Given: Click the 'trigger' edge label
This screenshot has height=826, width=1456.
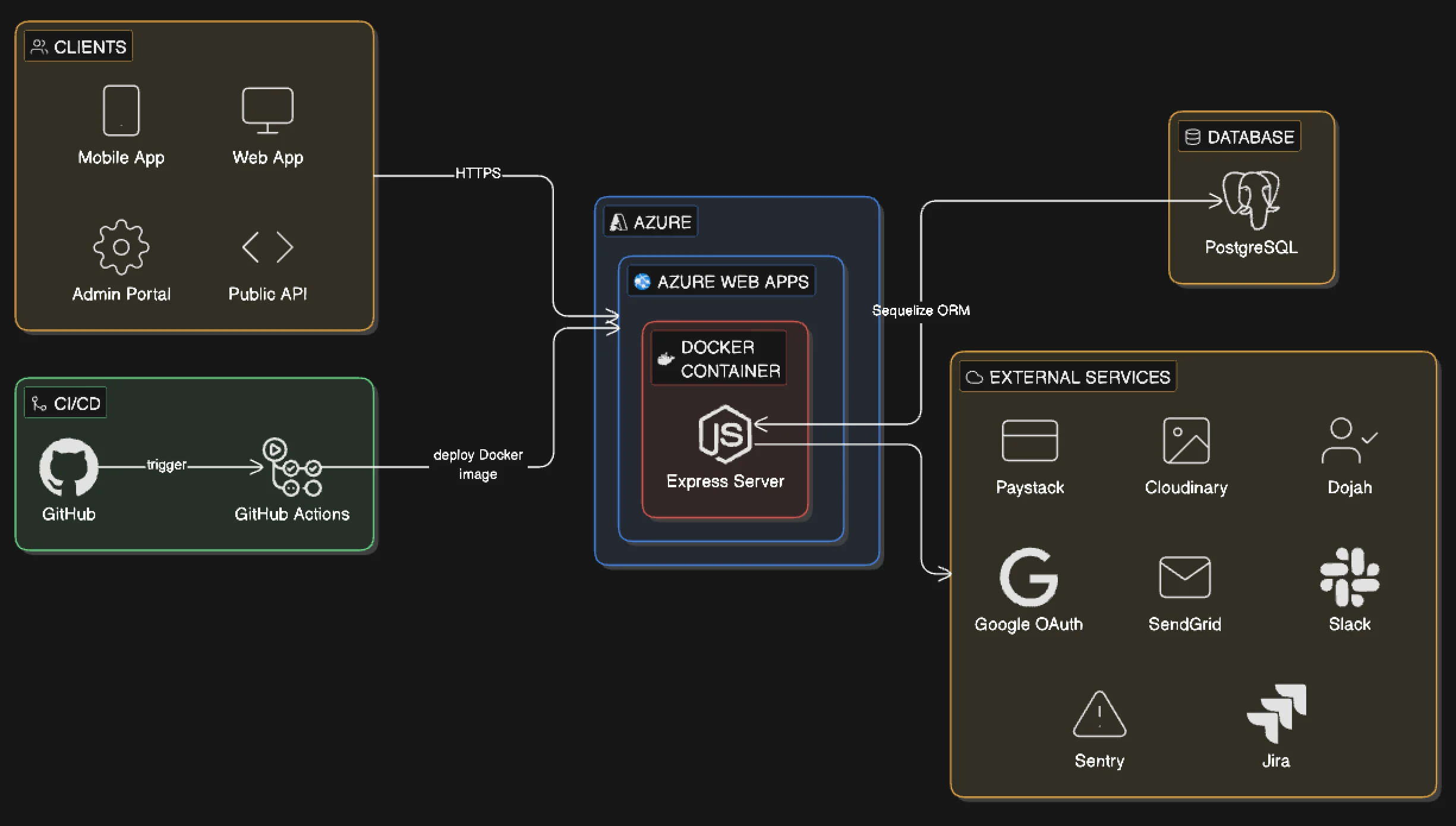Looking at the screenshot, I should (x=167, y=465).
